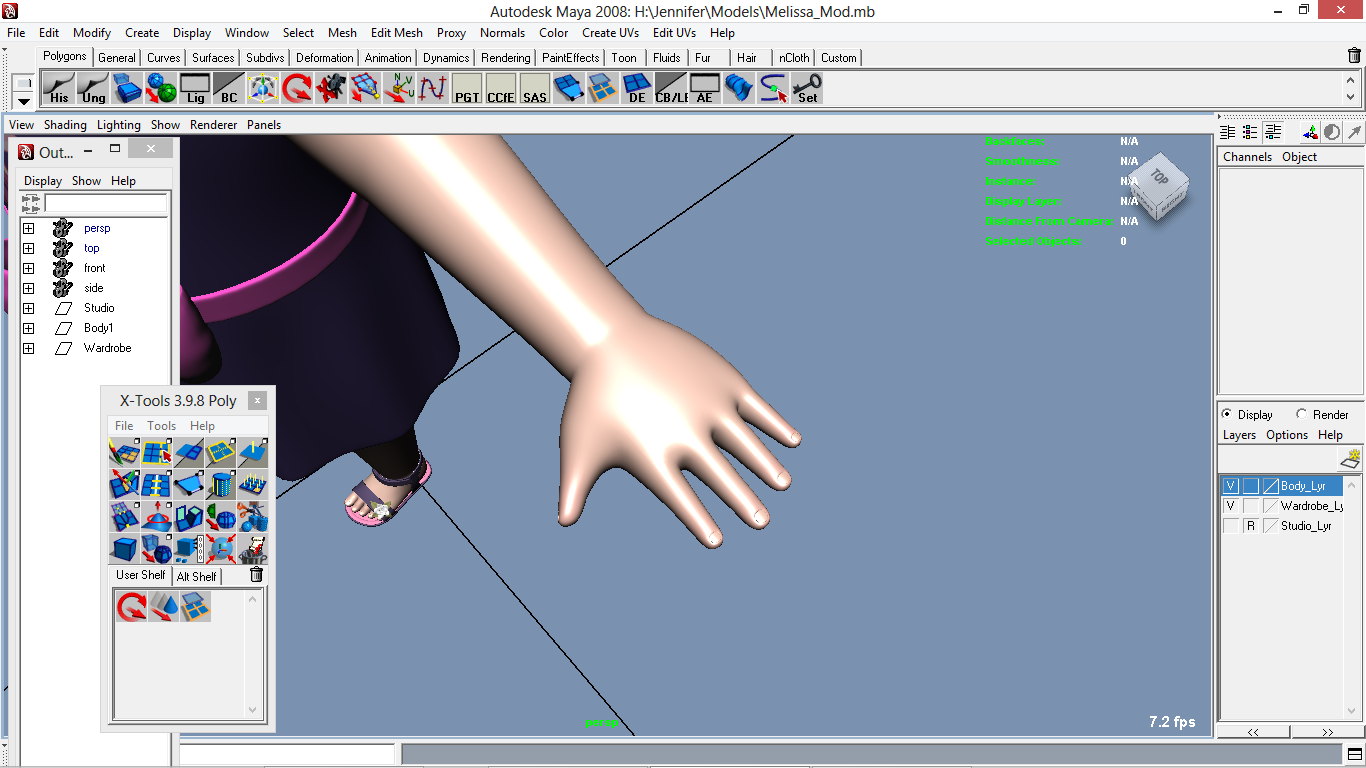Click the CCfE shelf button
This screenshot has height=768, width=1366.
pyautogui.click(x=501, y=89)
